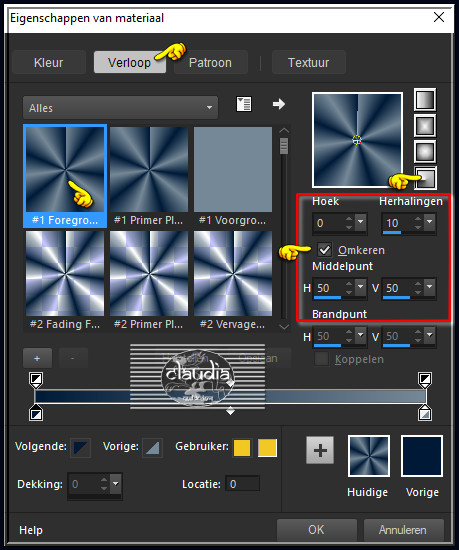Open the category view options list icon
The width and height of the screenshot is (459, 550).
[x=244, y=104]
